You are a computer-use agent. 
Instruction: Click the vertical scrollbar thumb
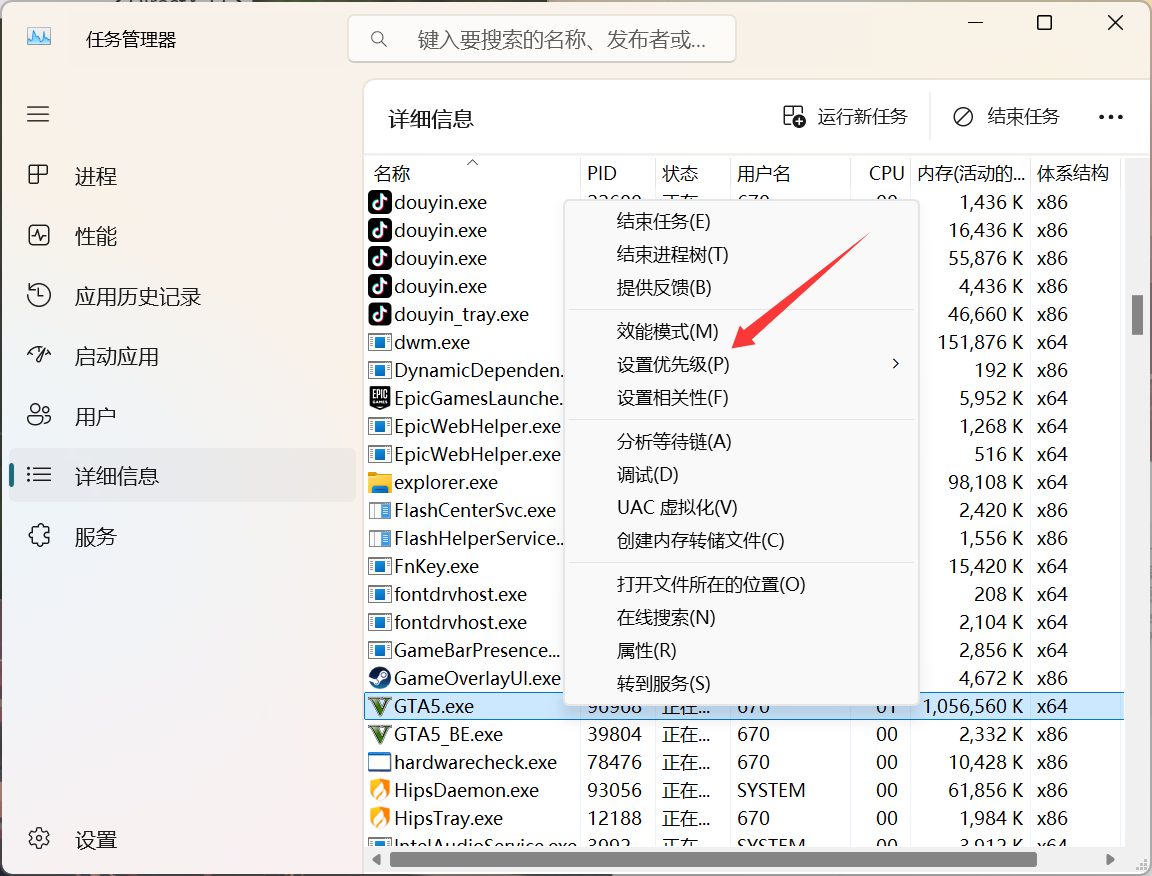1137,314
